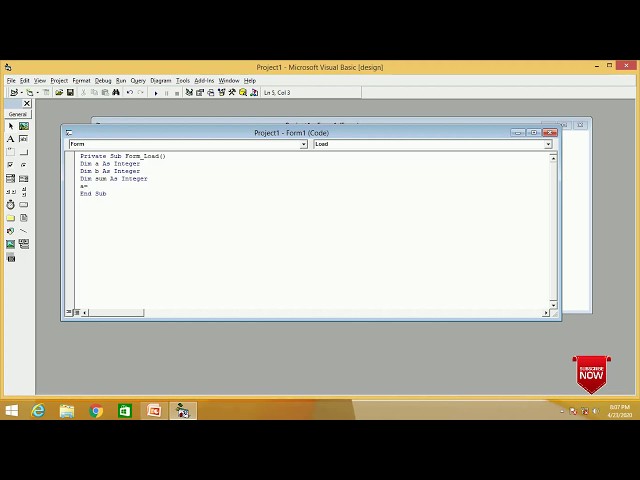Open the Add-Ins menu
Screen dimensions: 640x480
pos(204,81)
